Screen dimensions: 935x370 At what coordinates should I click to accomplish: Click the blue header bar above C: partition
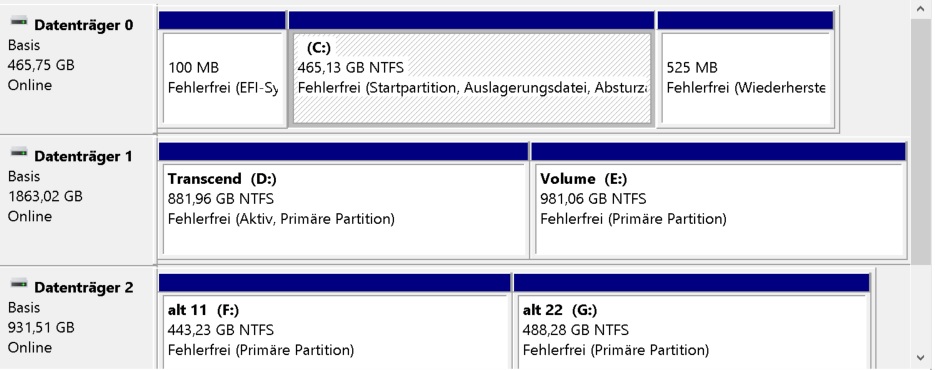[472, 20]
